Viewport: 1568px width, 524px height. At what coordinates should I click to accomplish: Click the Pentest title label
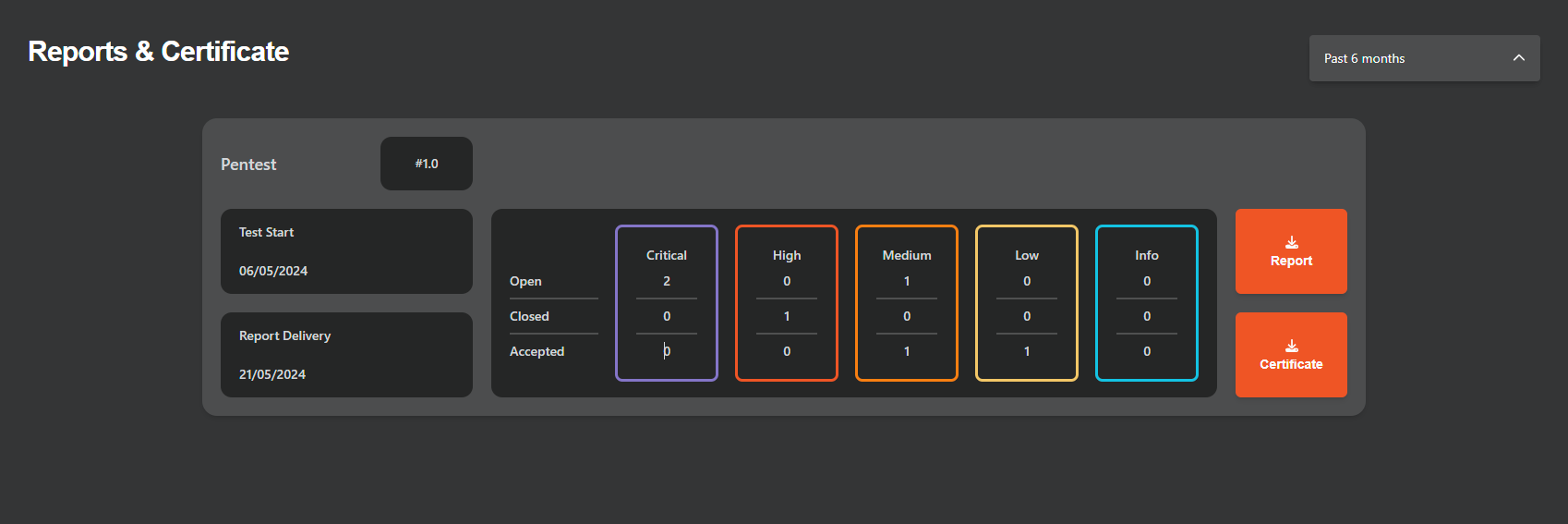point(248,165)
